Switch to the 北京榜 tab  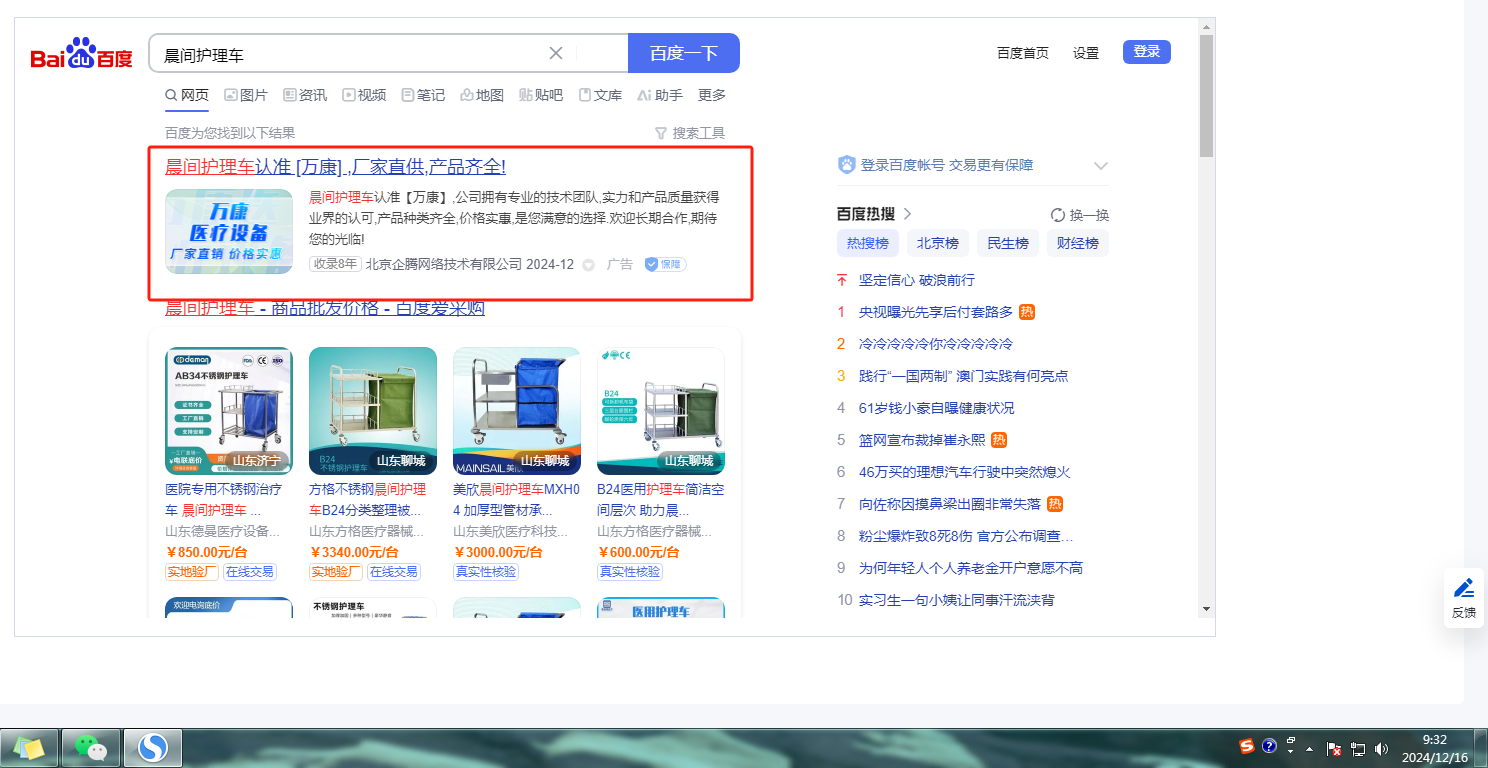coord(938,243)
